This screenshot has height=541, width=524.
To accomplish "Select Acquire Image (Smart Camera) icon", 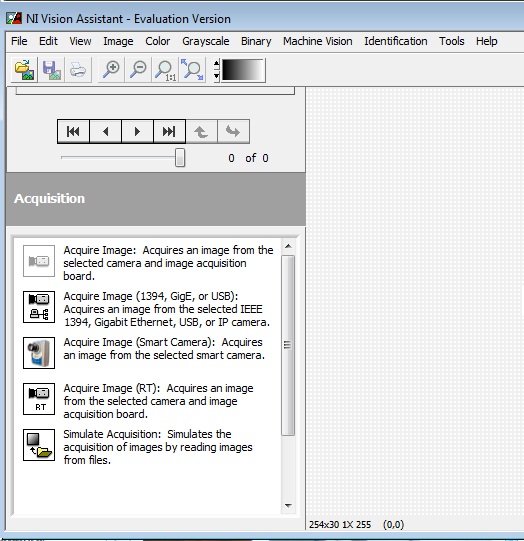I will pos(39,353).
